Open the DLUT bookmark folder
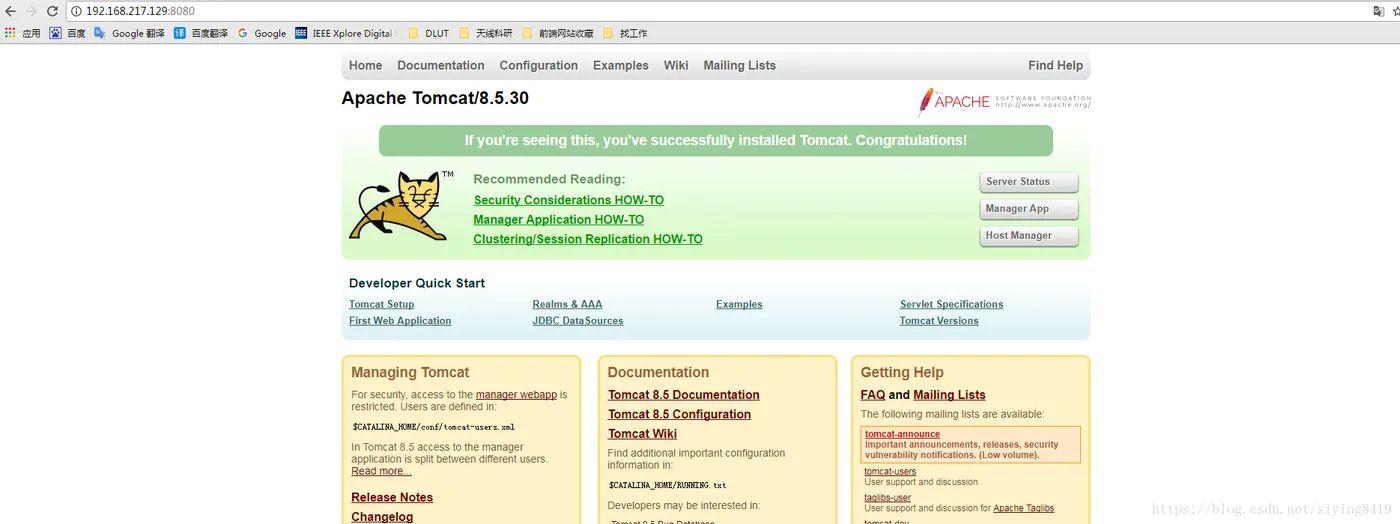The height and width of the screenshot is (524, 1400). click(x=429, y=33)
